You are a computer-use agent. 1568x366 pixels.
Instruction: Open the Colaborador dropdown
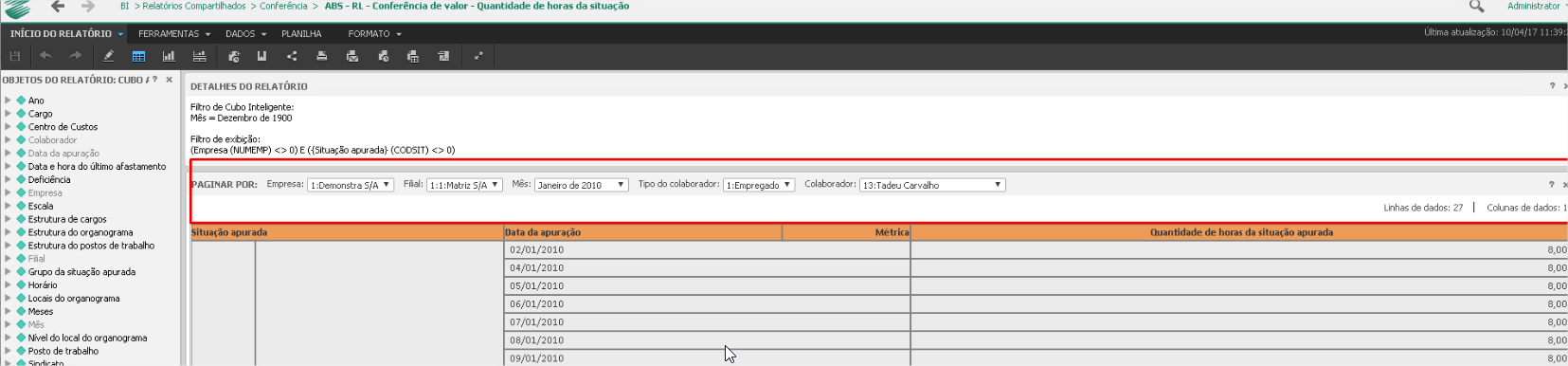932,185
